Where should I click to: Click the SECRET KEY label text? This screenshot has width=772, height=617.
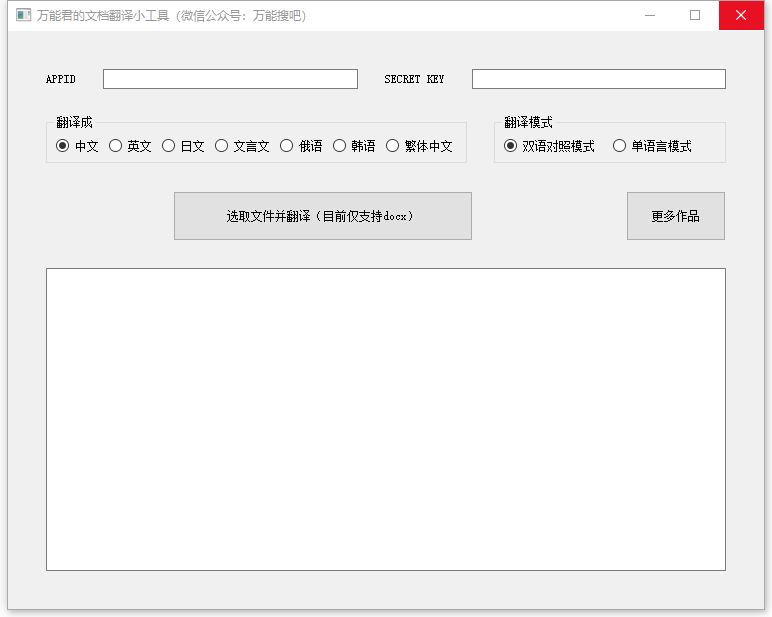414,79
